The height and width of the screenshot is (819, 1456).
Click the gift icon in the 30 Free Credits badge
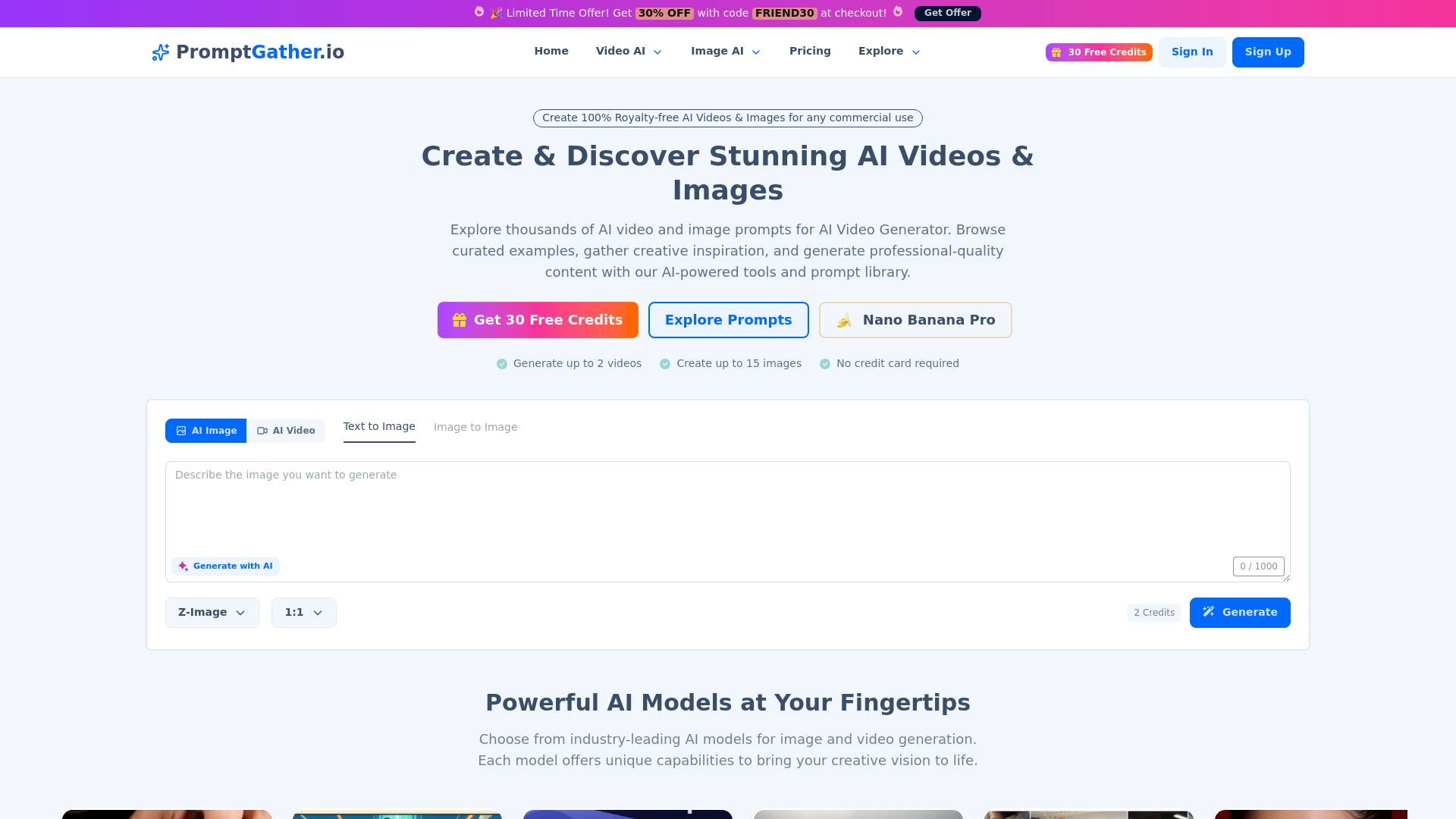coord(1056,52)
